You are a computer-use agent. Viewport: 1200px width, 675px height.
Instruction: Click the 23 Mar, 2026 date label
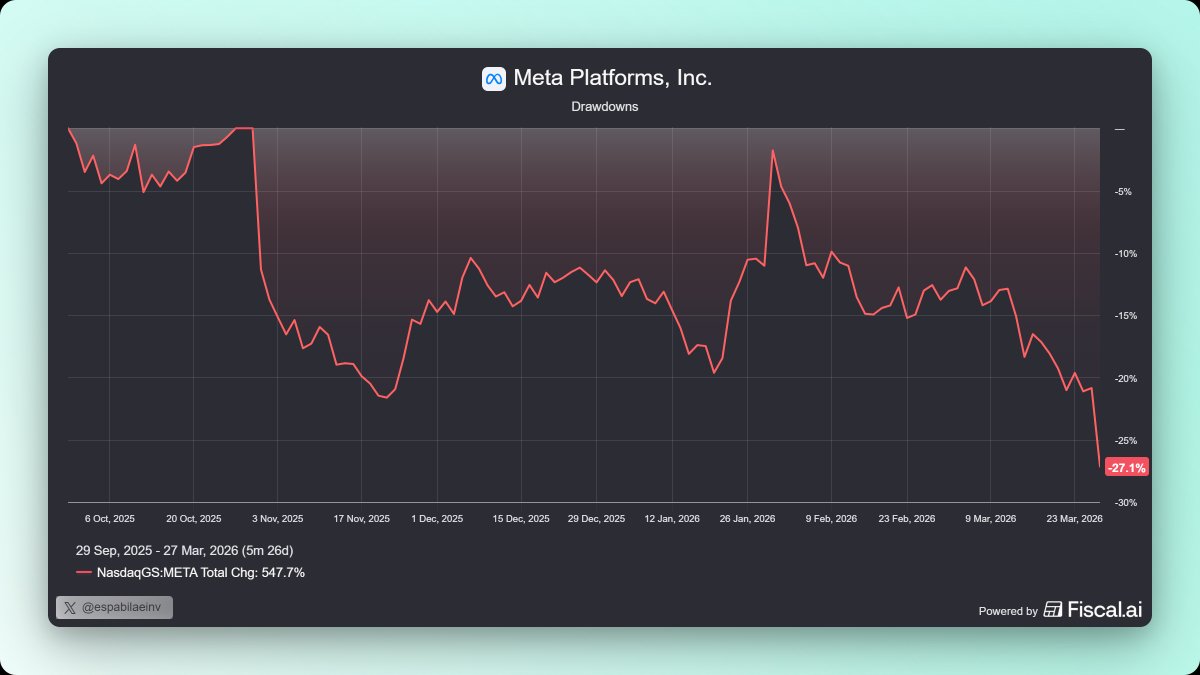click(1074, 519)
